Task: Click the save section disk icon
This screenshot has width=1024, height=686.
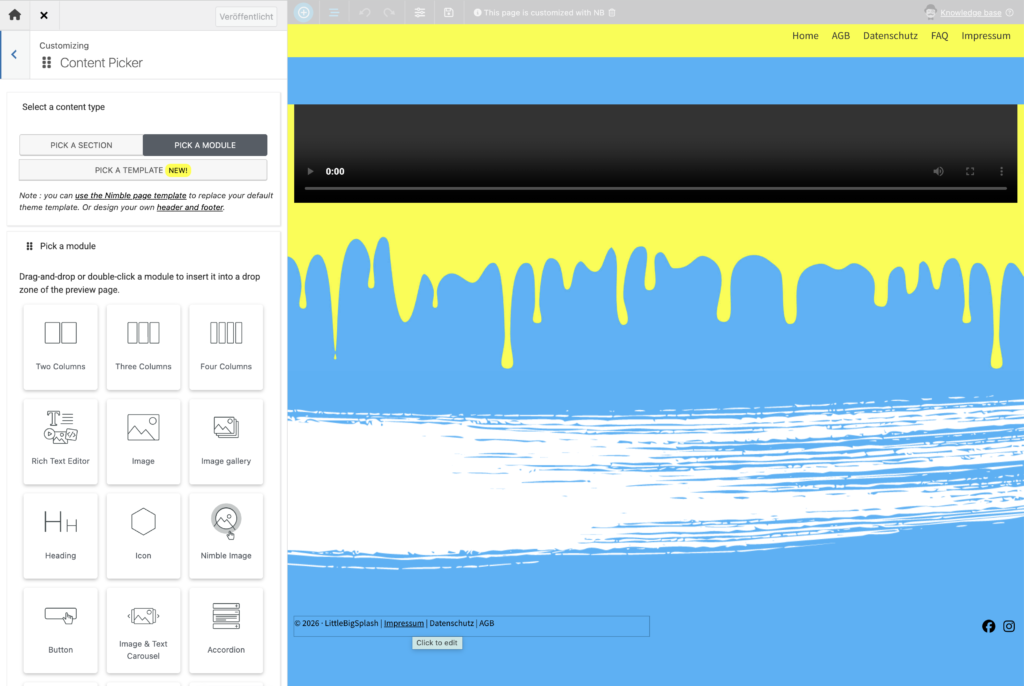Action: tap(449, 12)
